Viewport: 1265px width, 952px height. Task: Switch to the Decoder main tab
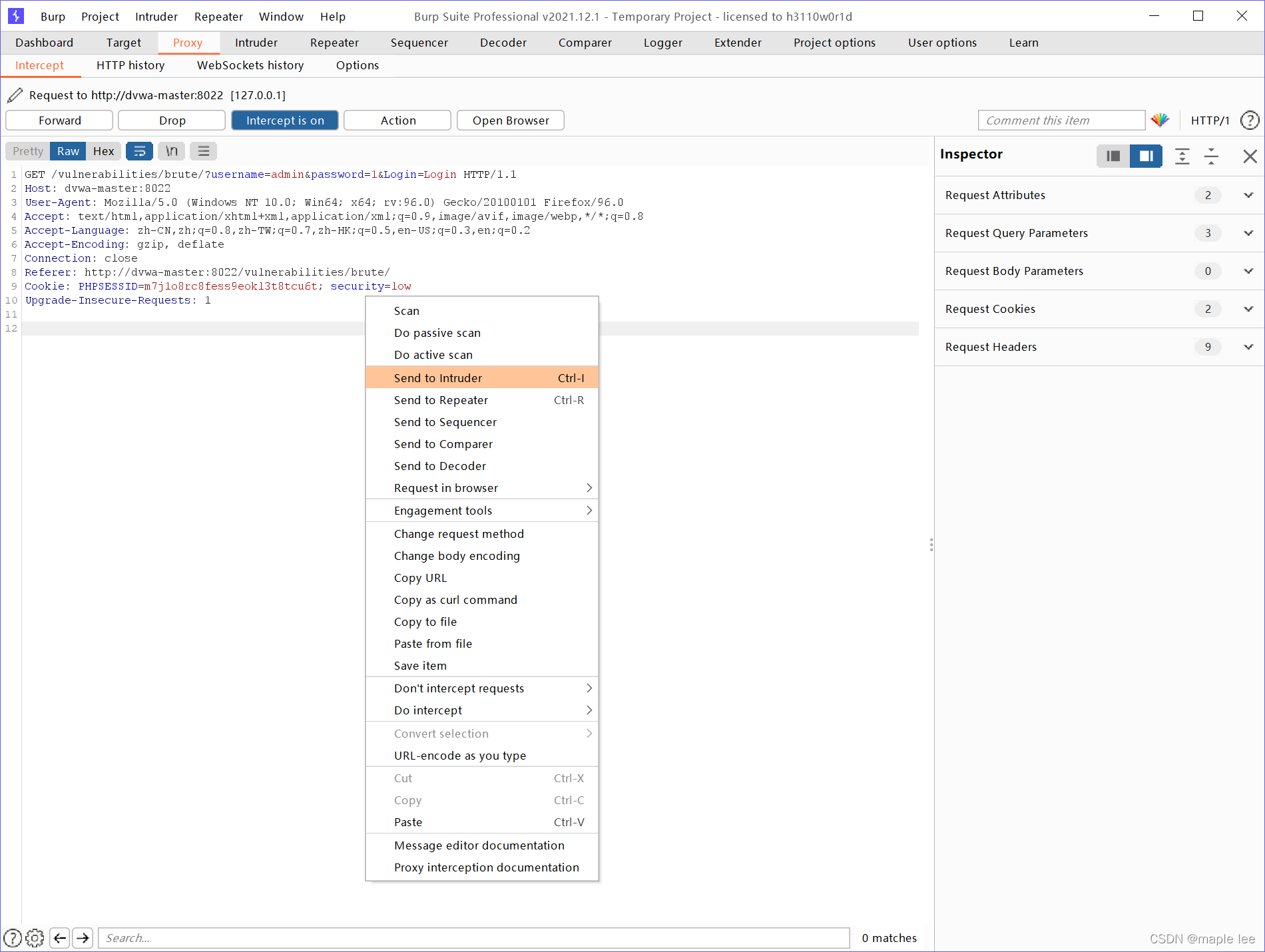coord(503,43)
